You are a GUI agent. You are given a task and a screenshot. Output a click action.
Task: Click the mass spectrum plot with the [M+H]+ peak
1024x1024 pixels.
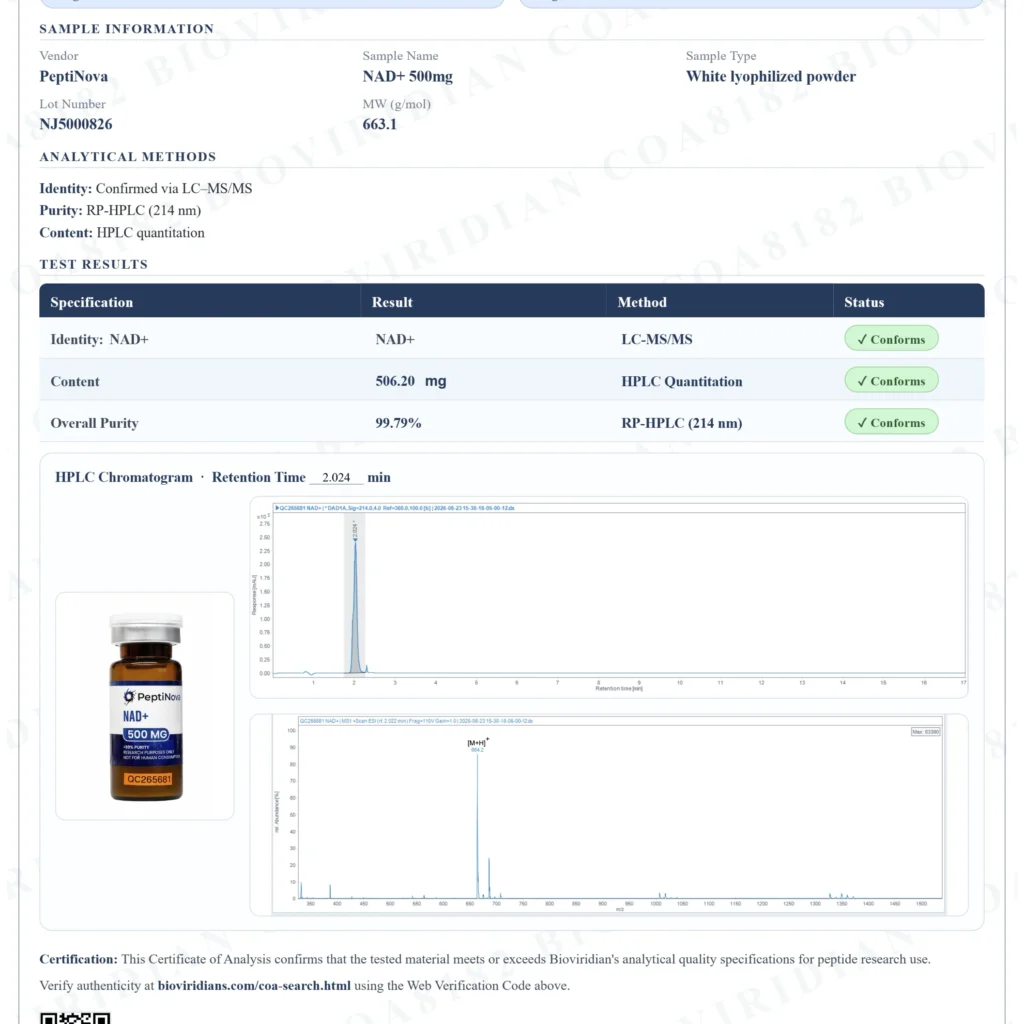pyautogui.click(x=609, y=814)
